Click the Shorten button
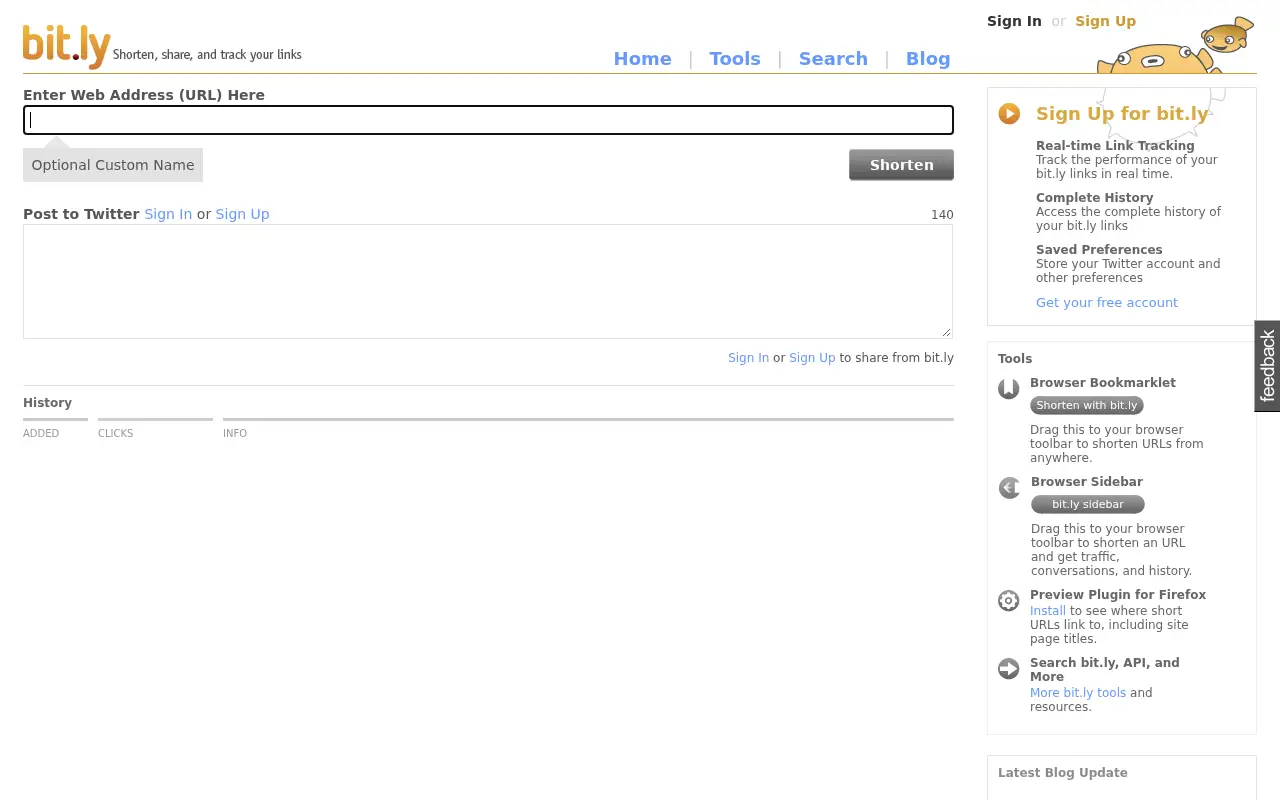Screen dimensions: 1280x800 tap(901, 165)
